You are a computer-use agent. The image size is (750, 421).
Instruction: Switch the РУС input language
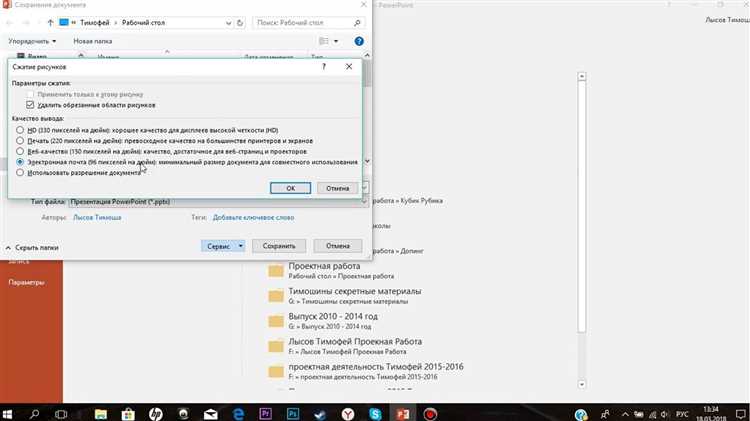tap(682, 414)
